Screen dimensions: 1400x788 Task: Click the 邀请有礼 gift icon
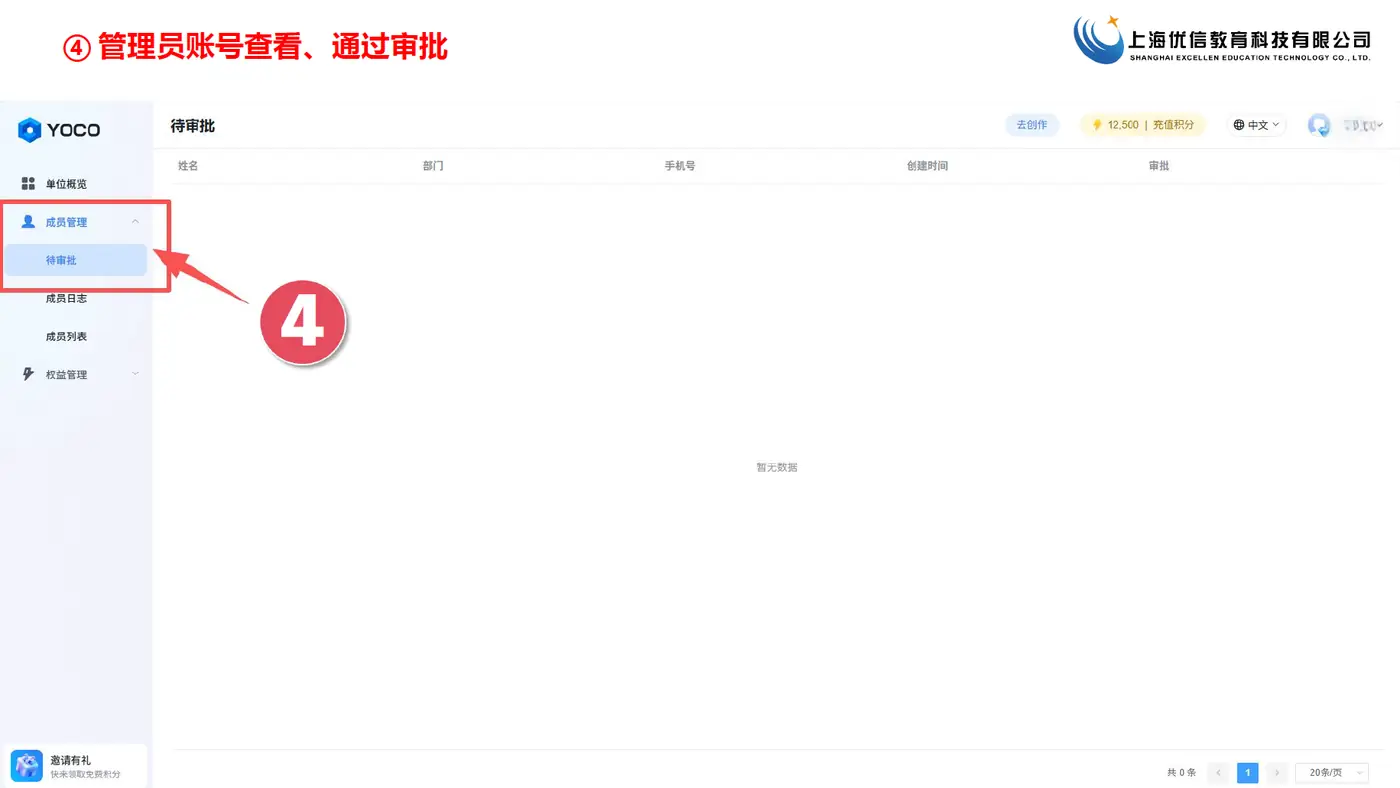click(27, 766)
